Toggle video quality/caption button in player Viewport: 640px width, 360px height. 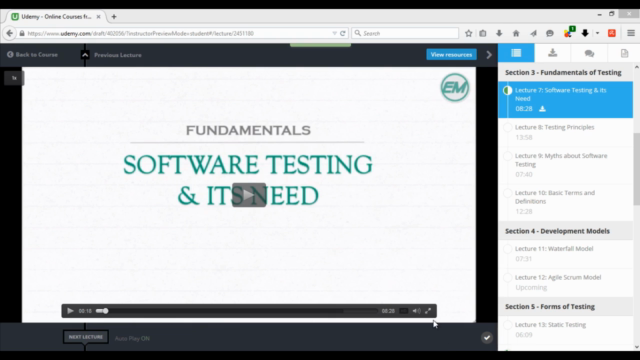pos(403,311)
